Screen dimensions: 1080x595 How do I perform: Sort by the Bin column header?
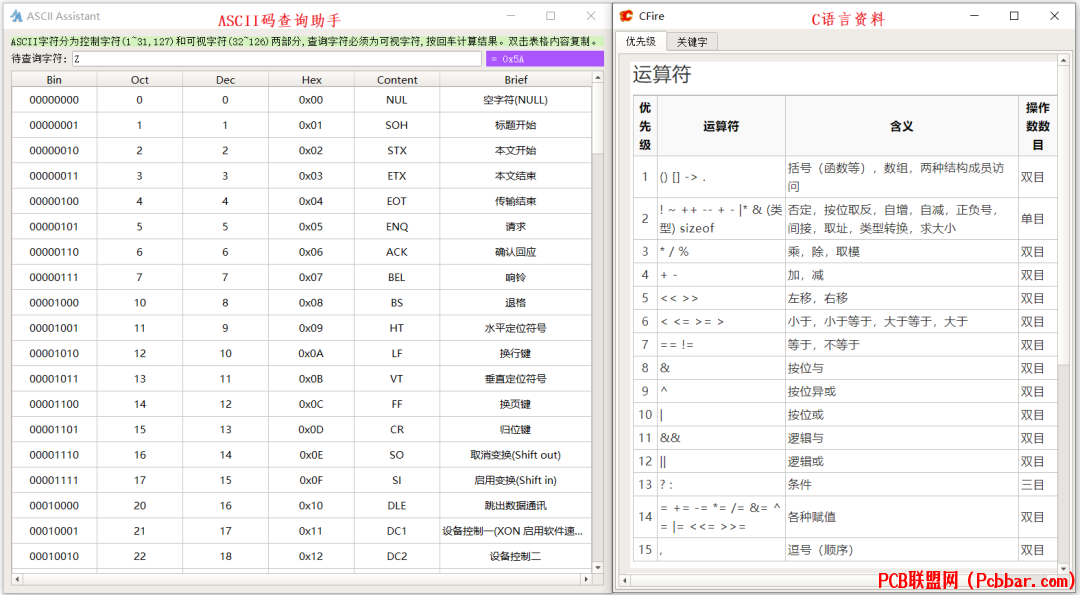click(54, 80)
